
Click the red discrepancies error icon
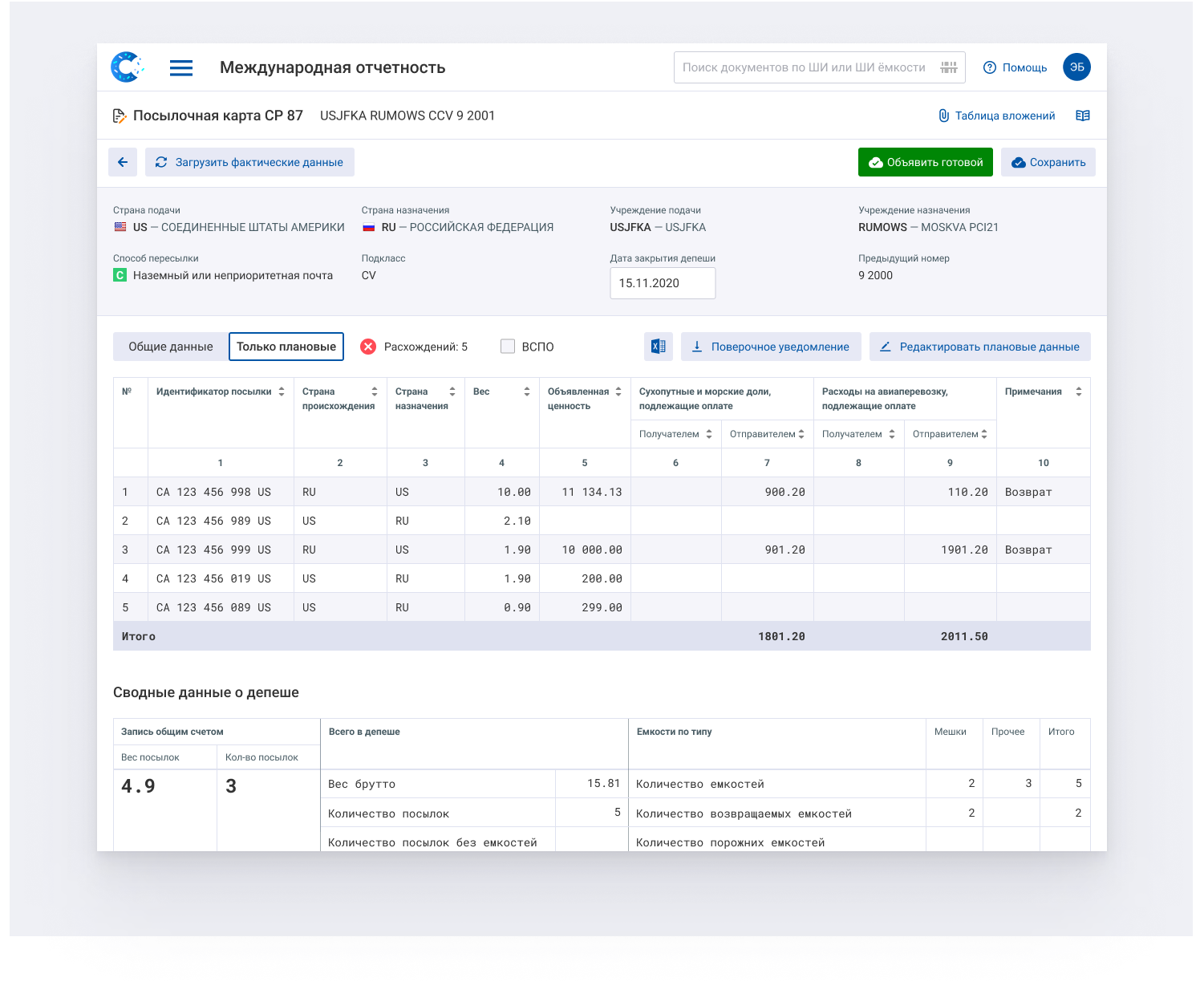click(368, 347)
